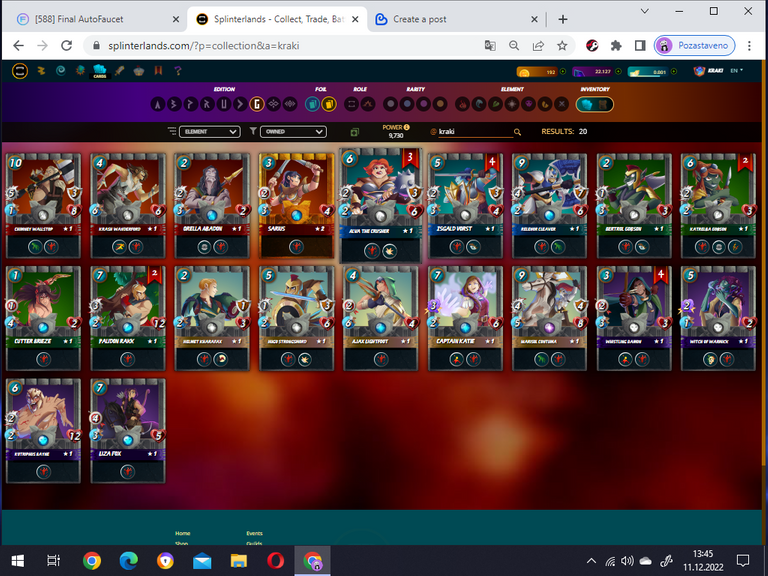Open Opera from the taskbar
This screenshot has height=576, width=768.
point(275,560)
